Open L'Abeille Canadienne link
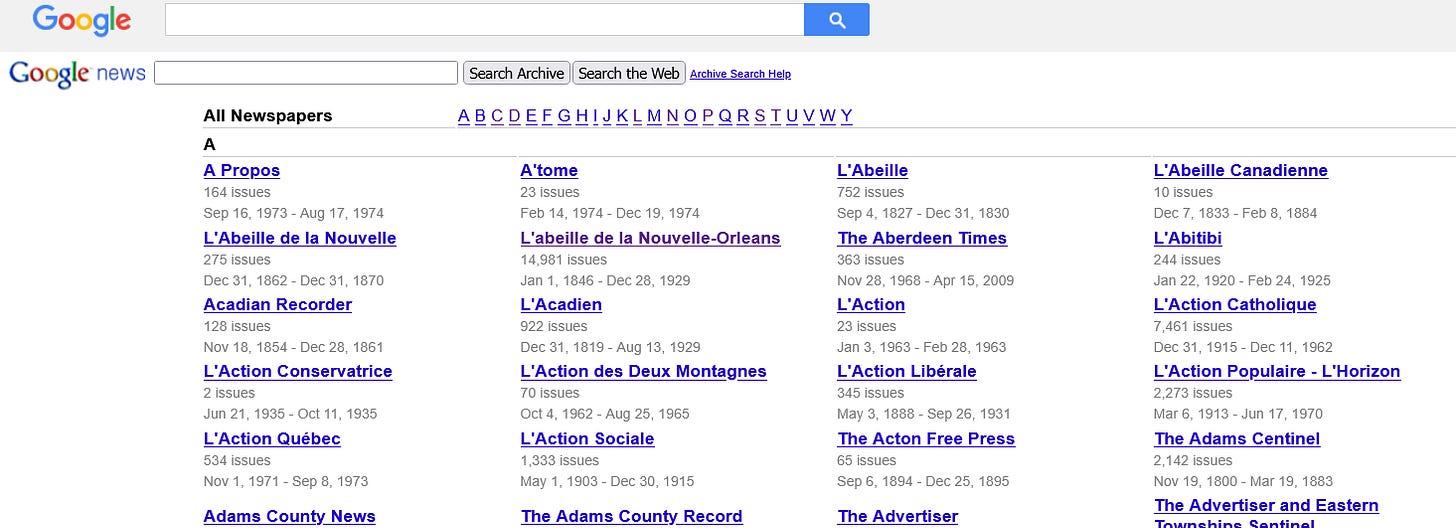The image size is (1456, 528). [x=1240, y=171]
